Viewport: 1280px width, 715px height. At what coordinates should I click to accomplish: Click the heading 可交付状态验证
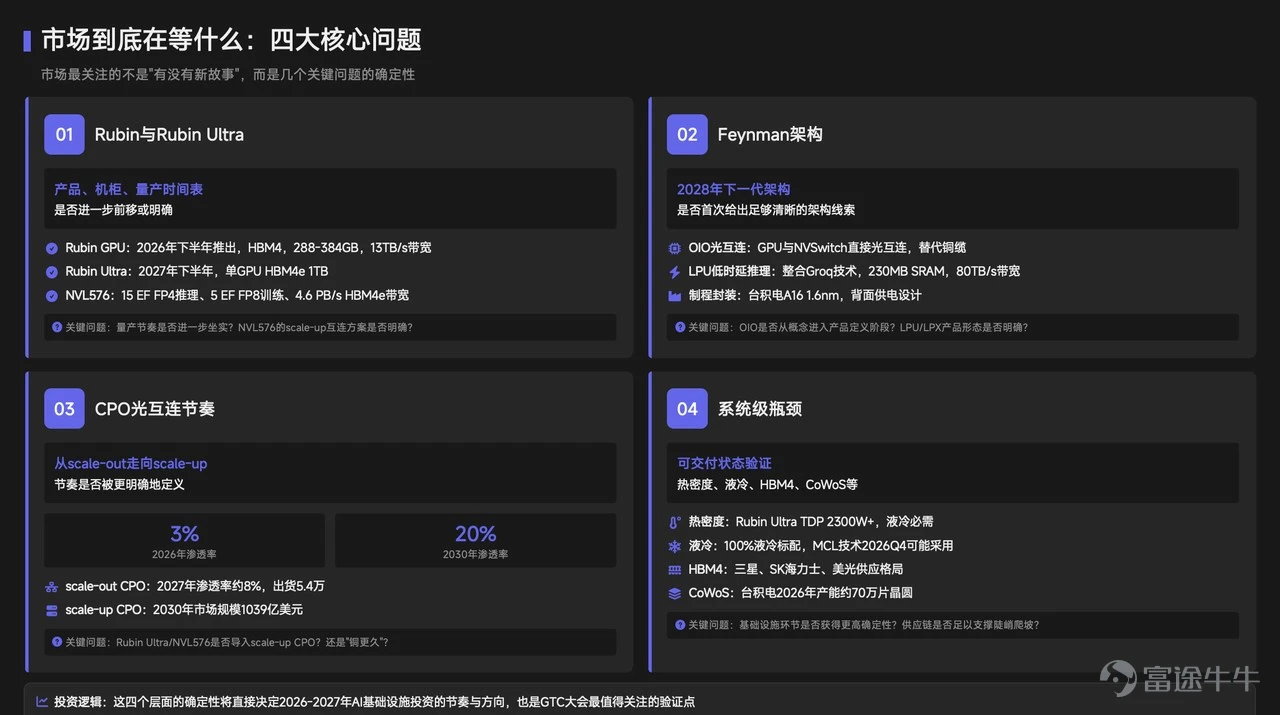pyautogui.click(x=725, y=464)
